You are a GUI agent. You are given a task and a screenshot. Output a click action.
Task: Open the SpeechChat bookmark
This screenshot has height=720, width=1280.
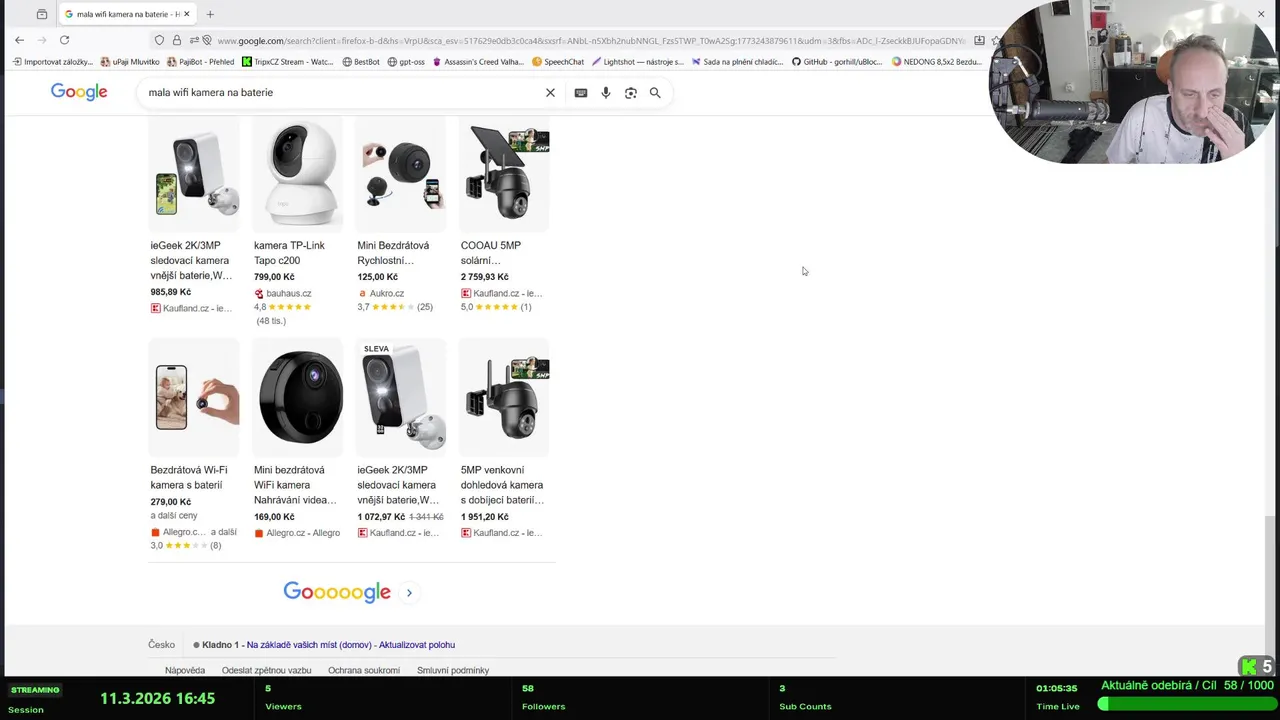(558, 62)
